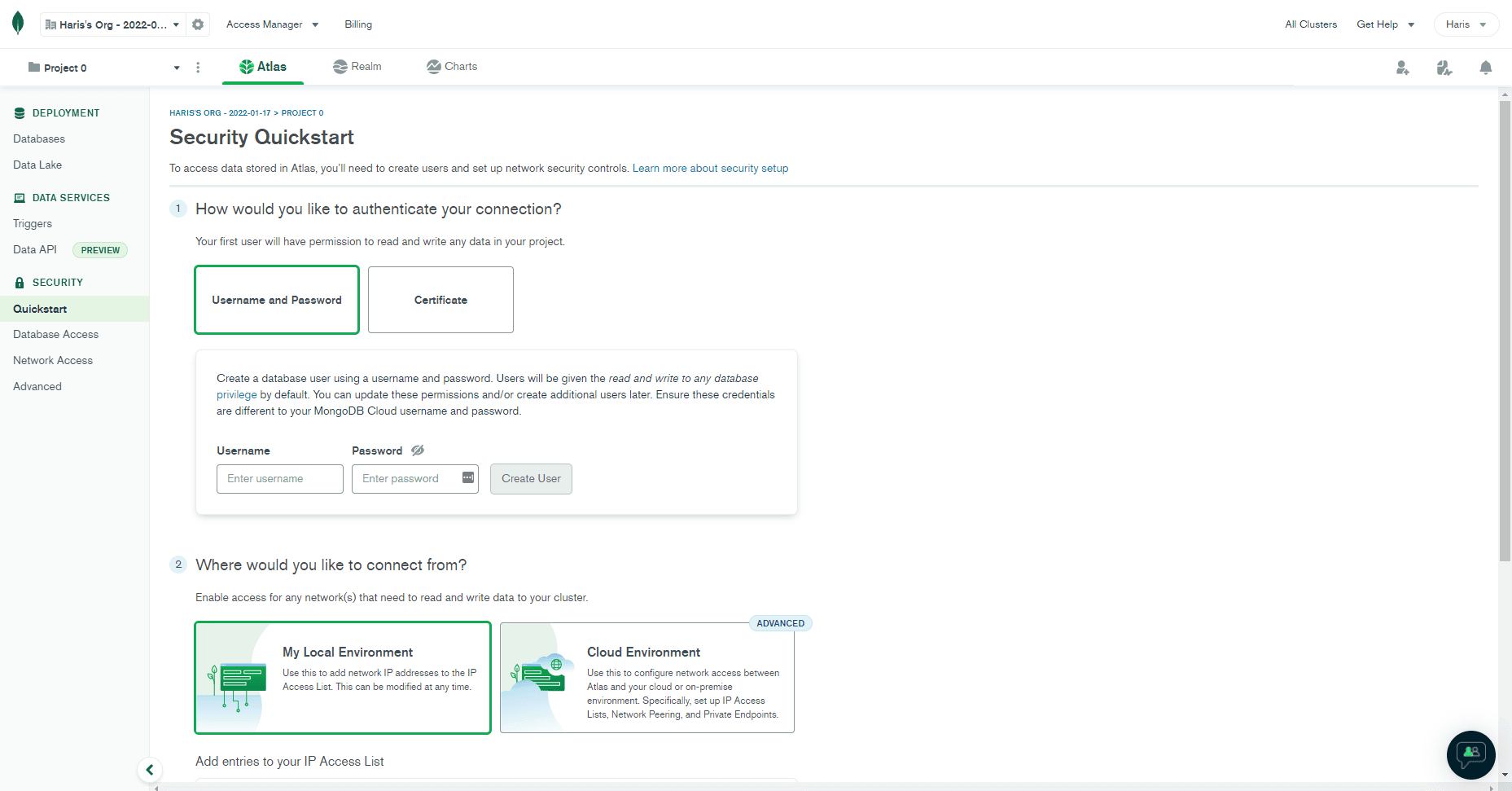Open the Access Manager dropdown
The height and width of the screenshot is (791, 1512).
point(273,24)
